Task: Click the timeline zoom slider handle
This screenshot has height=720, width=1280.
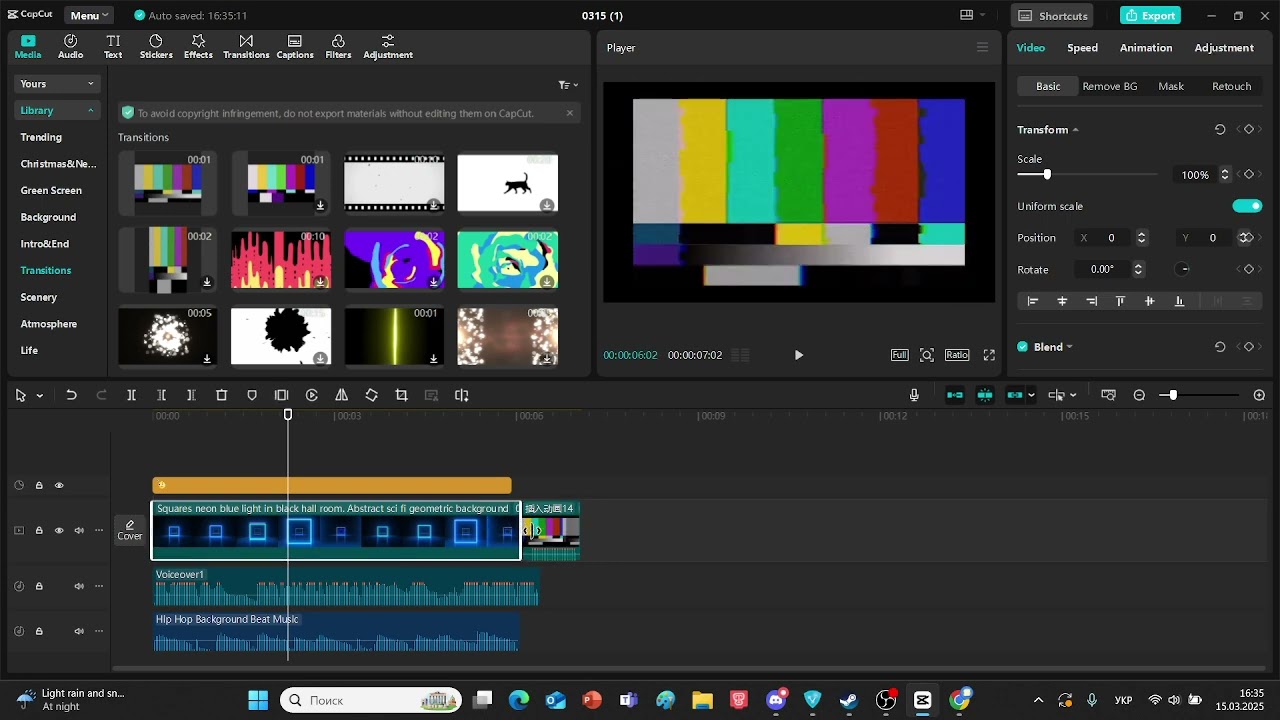Action: pos(1173,395)
